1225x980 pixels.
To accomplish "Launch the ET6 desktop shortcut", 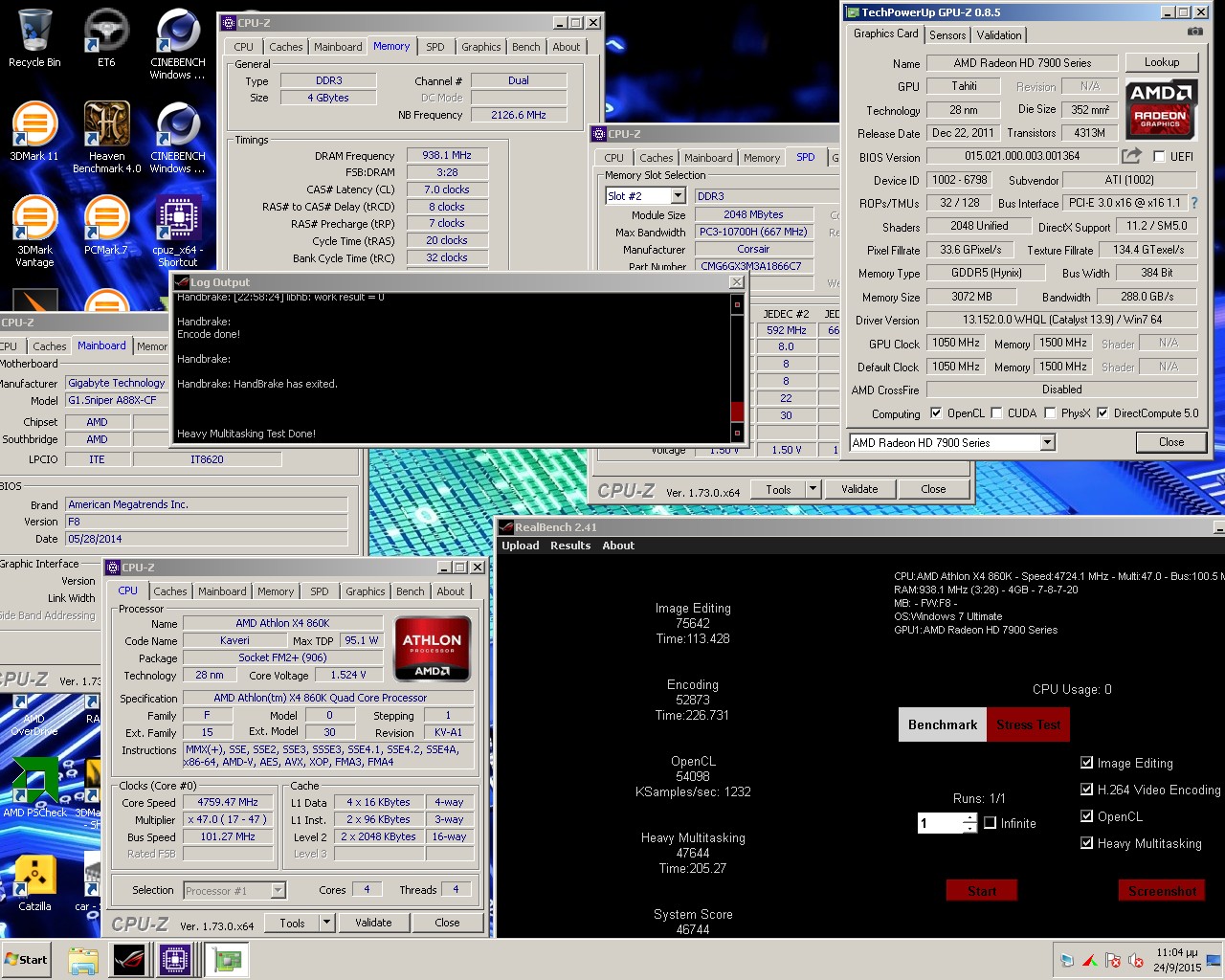I will tap(106, 38).
